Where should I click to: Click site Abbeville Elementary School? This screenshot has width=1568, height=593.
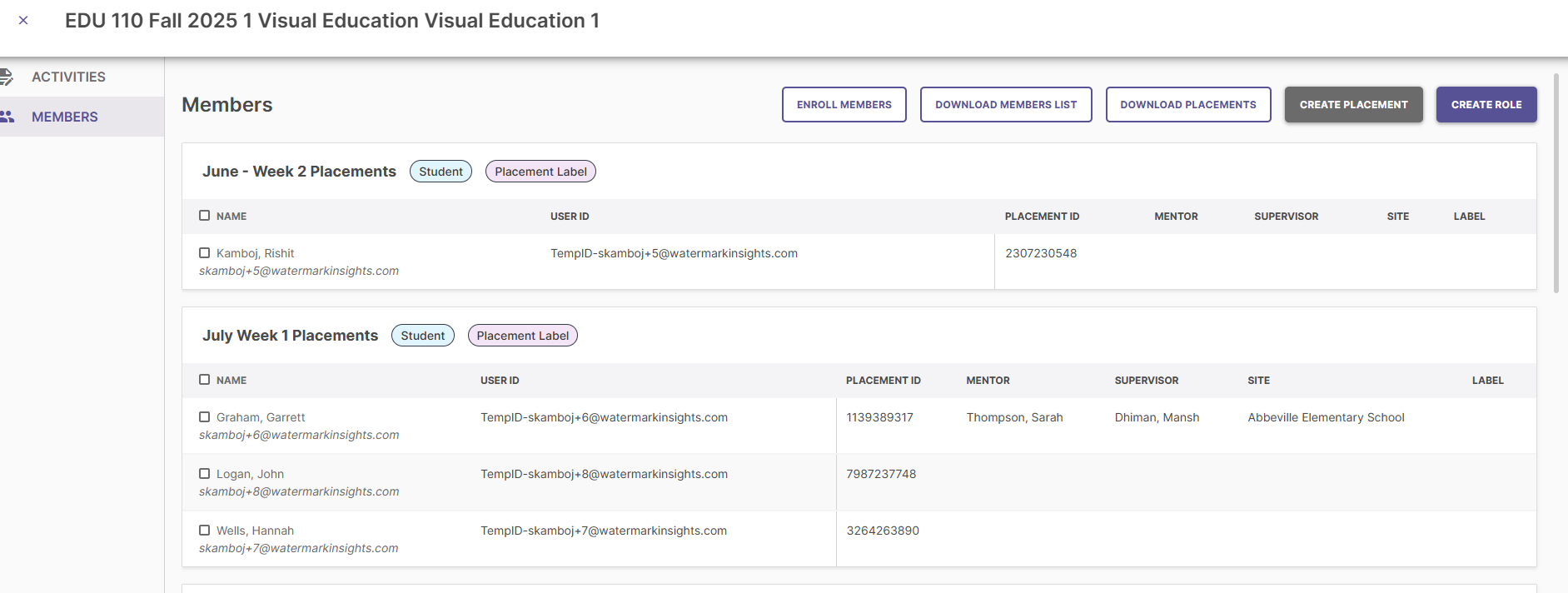[1326, 417]
